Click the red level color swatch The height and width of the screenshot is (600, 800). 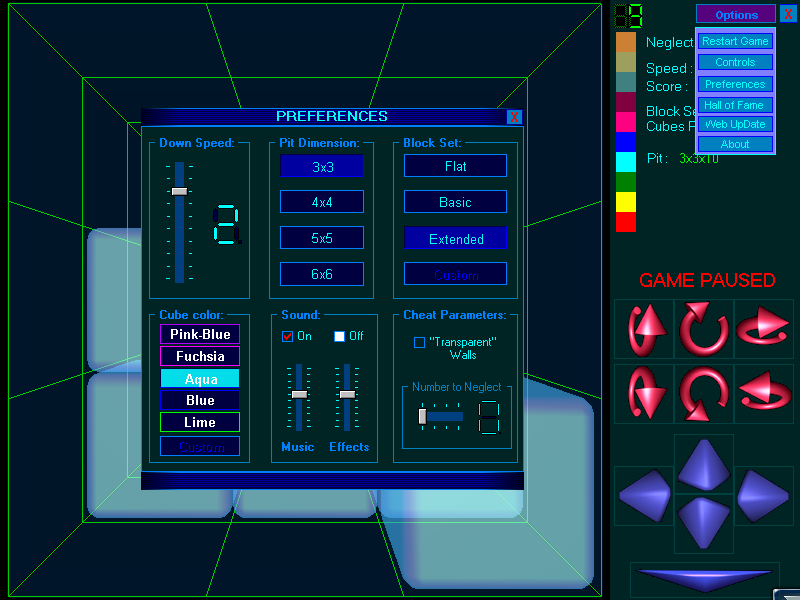(626, 222)
